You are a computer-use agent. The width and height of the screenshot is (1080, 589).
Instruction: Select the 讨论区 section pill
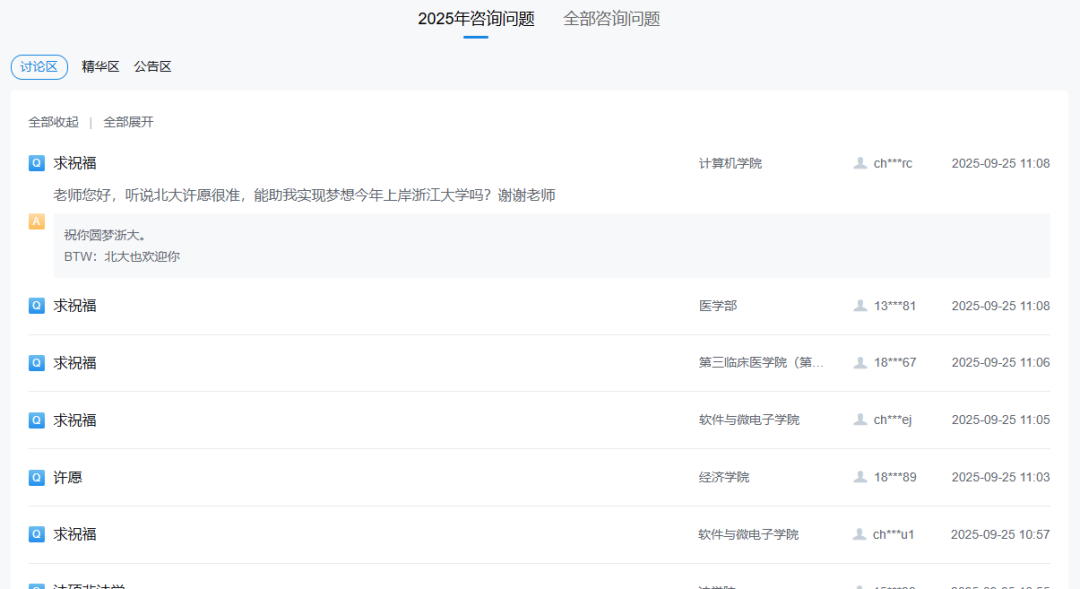(39, 67)
